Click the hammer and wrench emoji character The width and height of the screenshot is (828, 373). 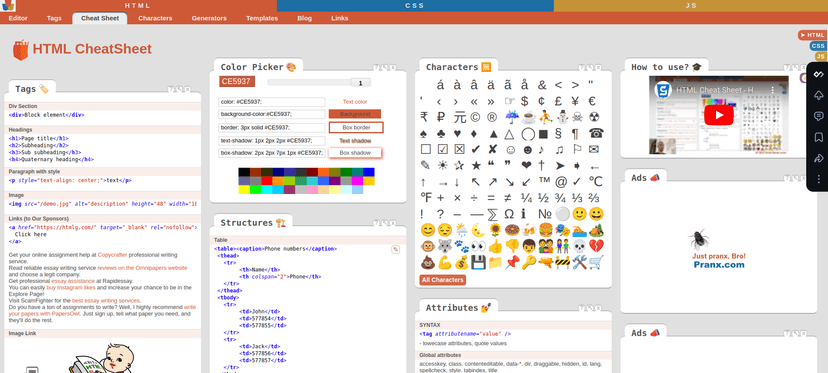click(x=579, y=263)
